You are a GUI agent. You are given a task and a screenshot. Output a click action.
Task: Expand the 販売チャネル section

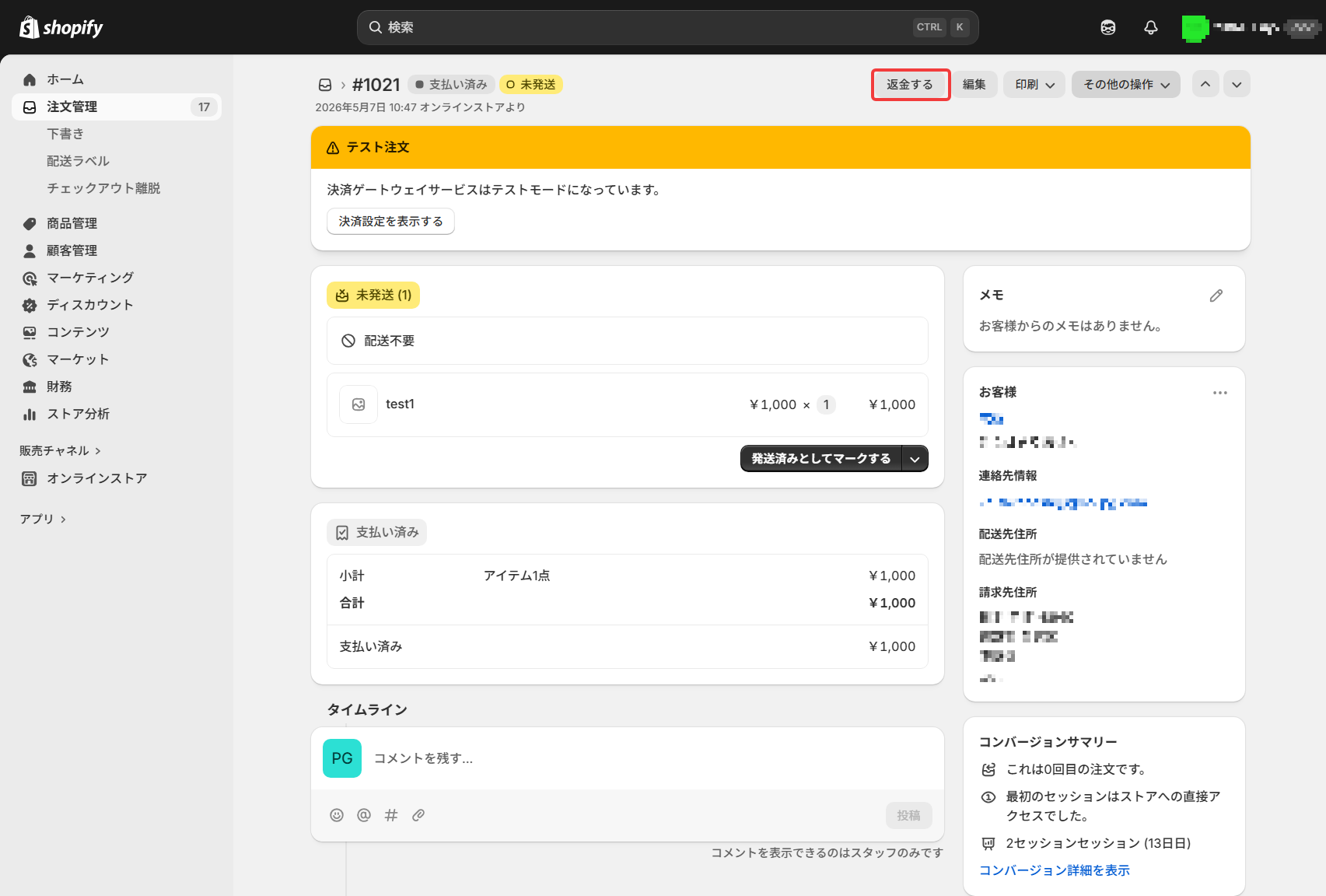61,451
